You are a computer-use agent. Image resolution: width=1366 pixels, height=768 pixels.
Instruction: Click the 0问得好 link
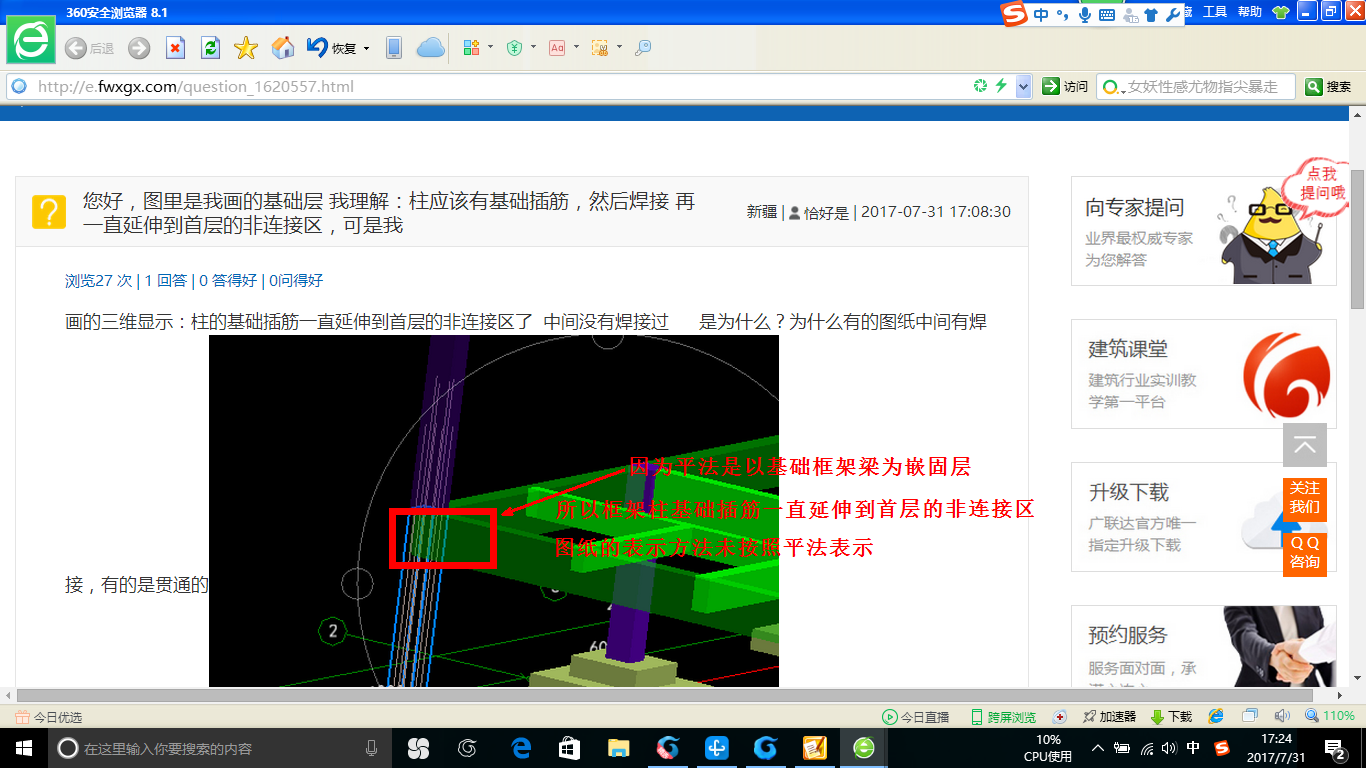[x=295, y=281]
